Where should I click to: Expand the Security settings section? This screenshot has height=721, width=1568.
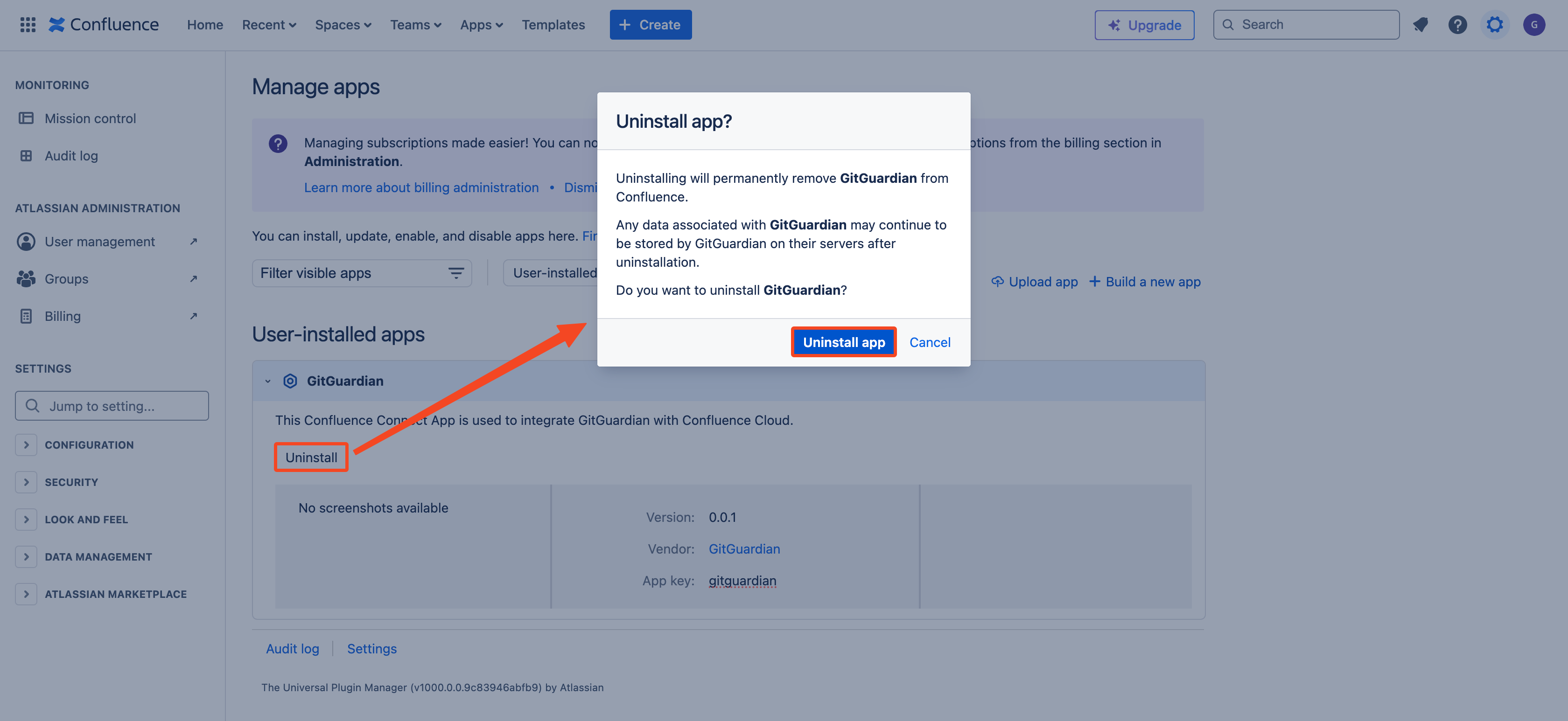tap(26, 482)
